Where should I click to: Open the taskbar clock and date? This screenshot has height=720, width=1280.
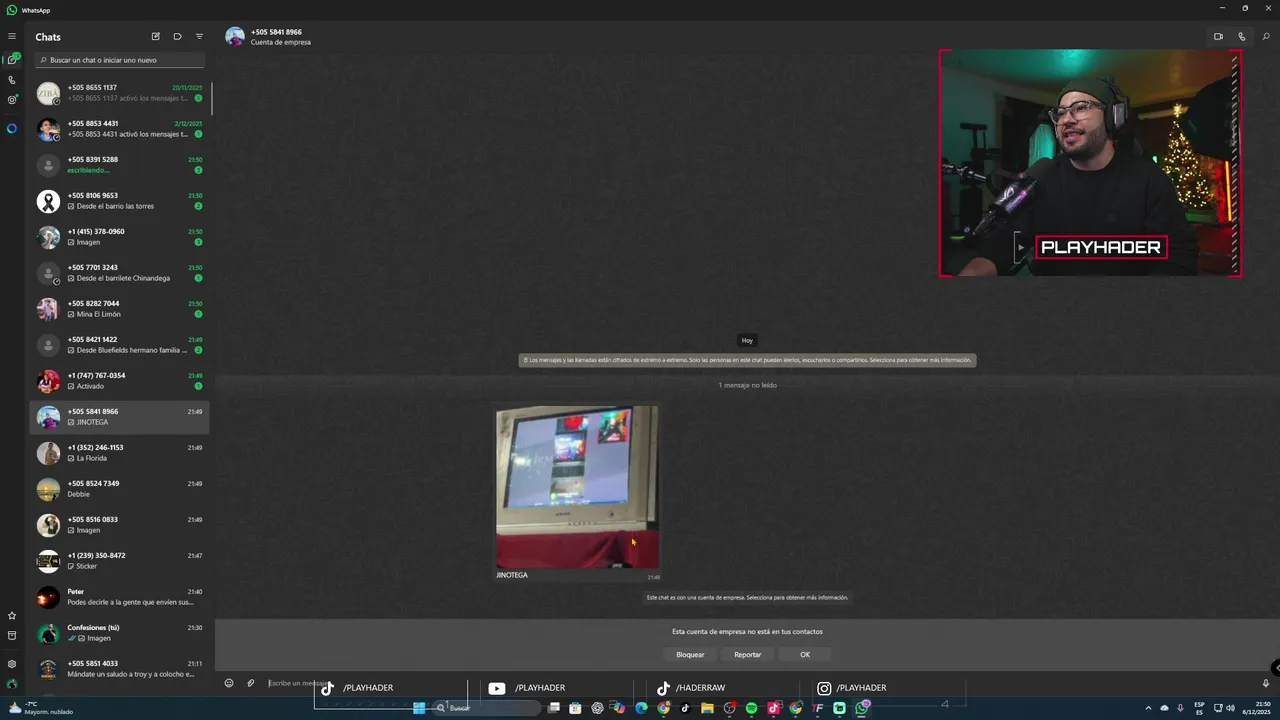[1255, 708]
